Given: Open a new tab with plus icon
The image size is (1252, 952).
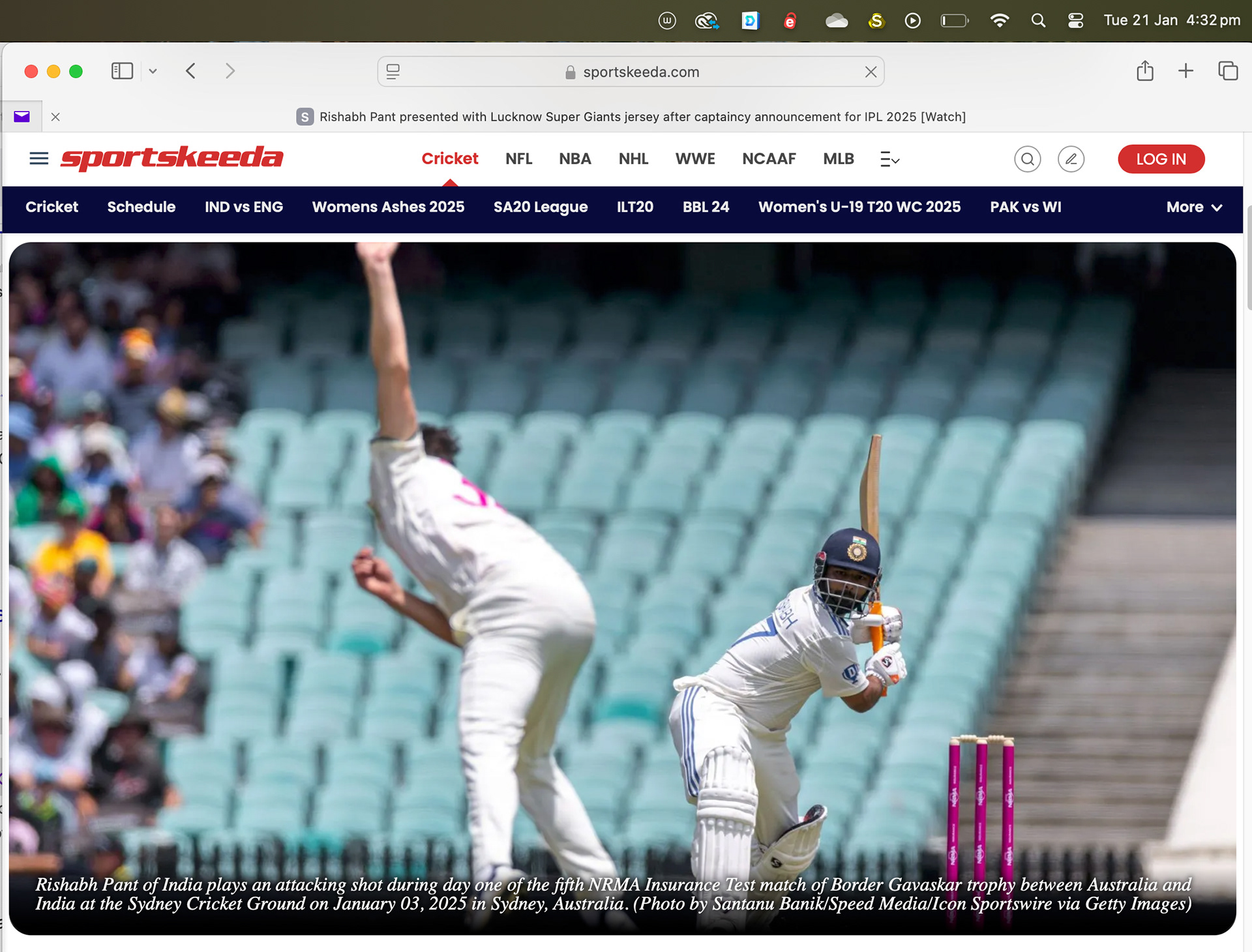Looking at the screenshot, I should pos(1185,71).
